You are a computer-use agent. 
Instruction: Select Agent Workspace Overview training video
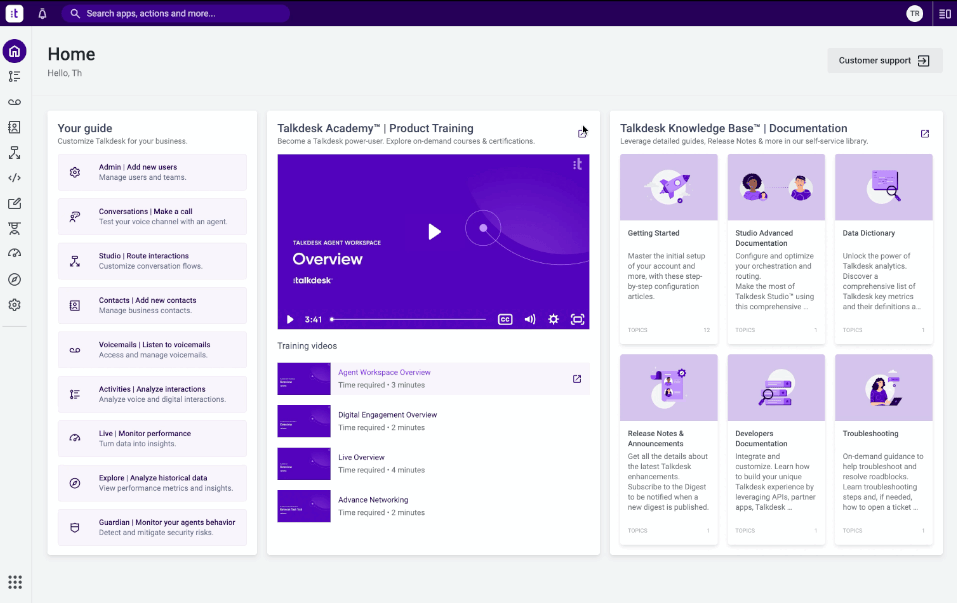pos(433,379)
